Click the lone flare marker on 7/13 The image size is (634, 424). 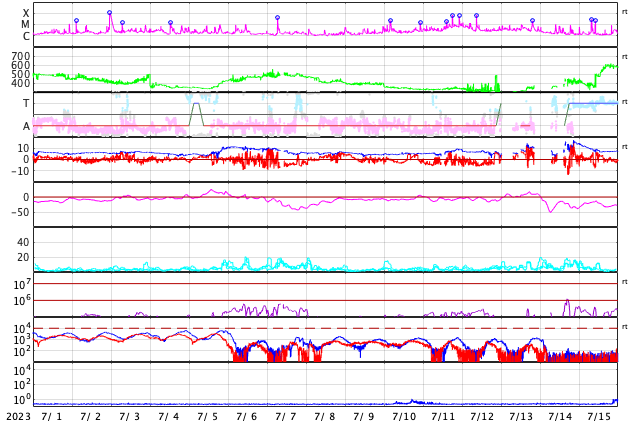[533, 21]
